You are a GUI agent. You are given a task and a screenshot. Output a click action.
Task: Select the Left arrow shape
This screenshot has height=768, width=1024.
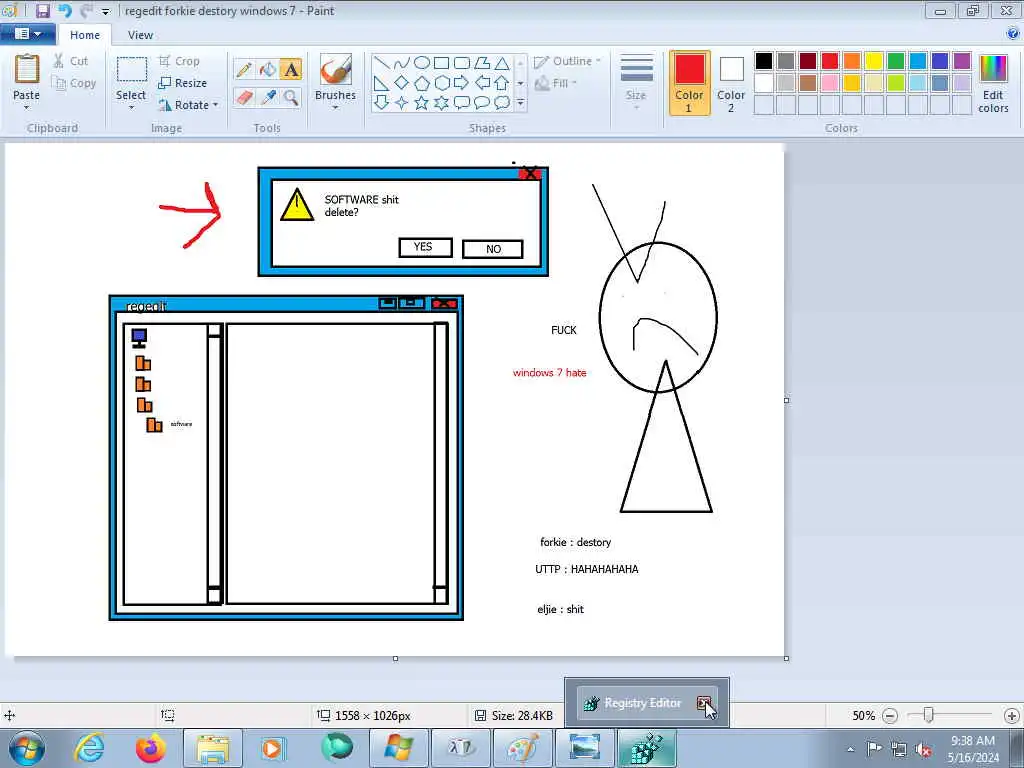482,83
